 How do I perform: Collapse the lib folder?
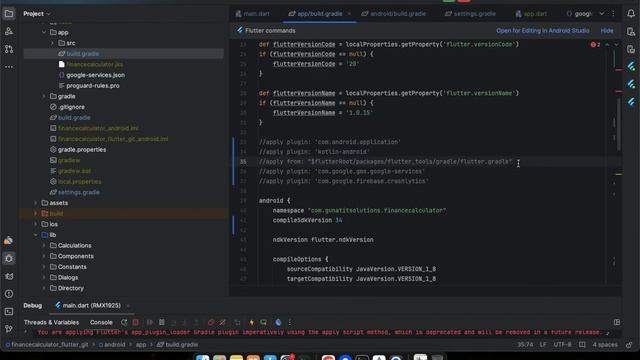36,235
